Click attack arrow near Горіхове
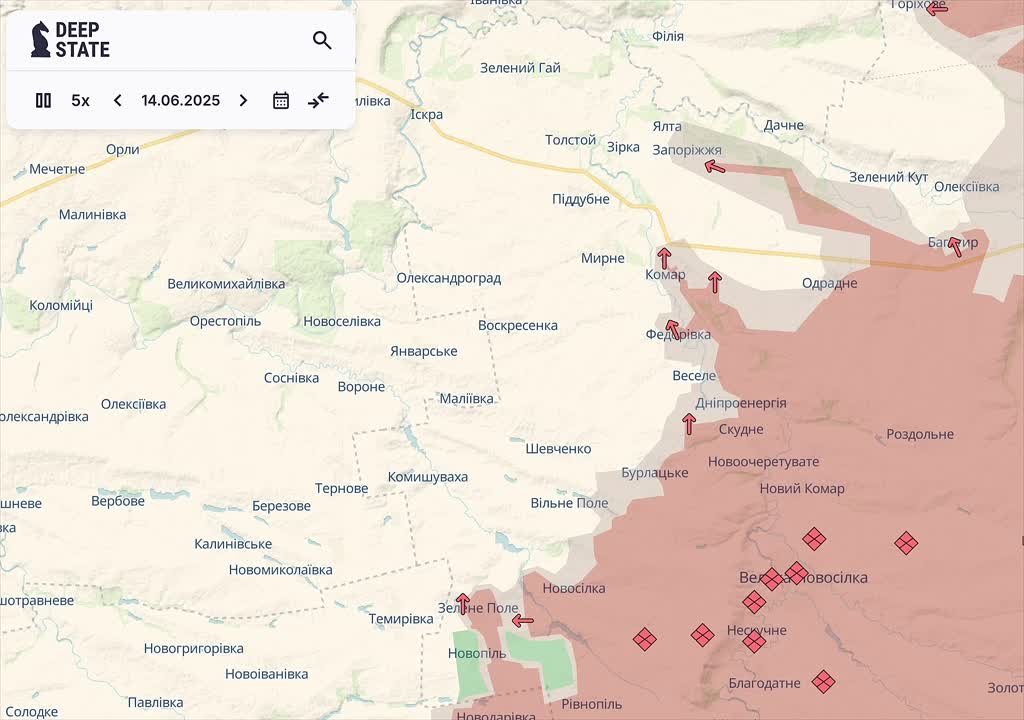 point(937,8)
